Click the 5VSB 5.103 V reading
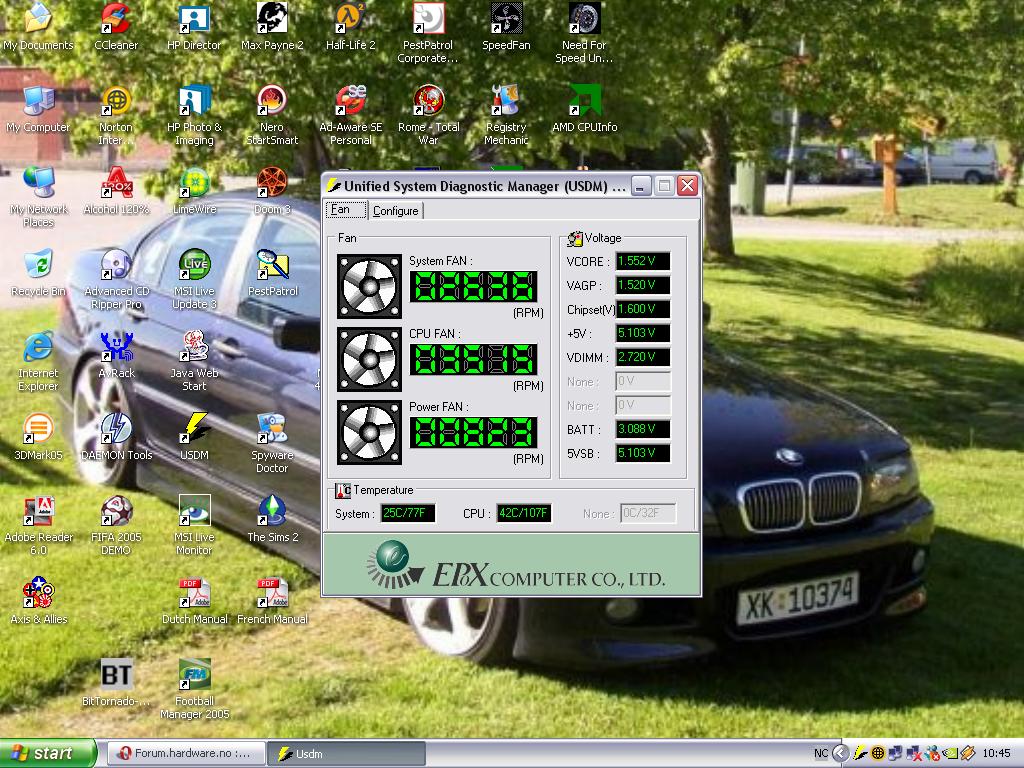 click(643, 453)
